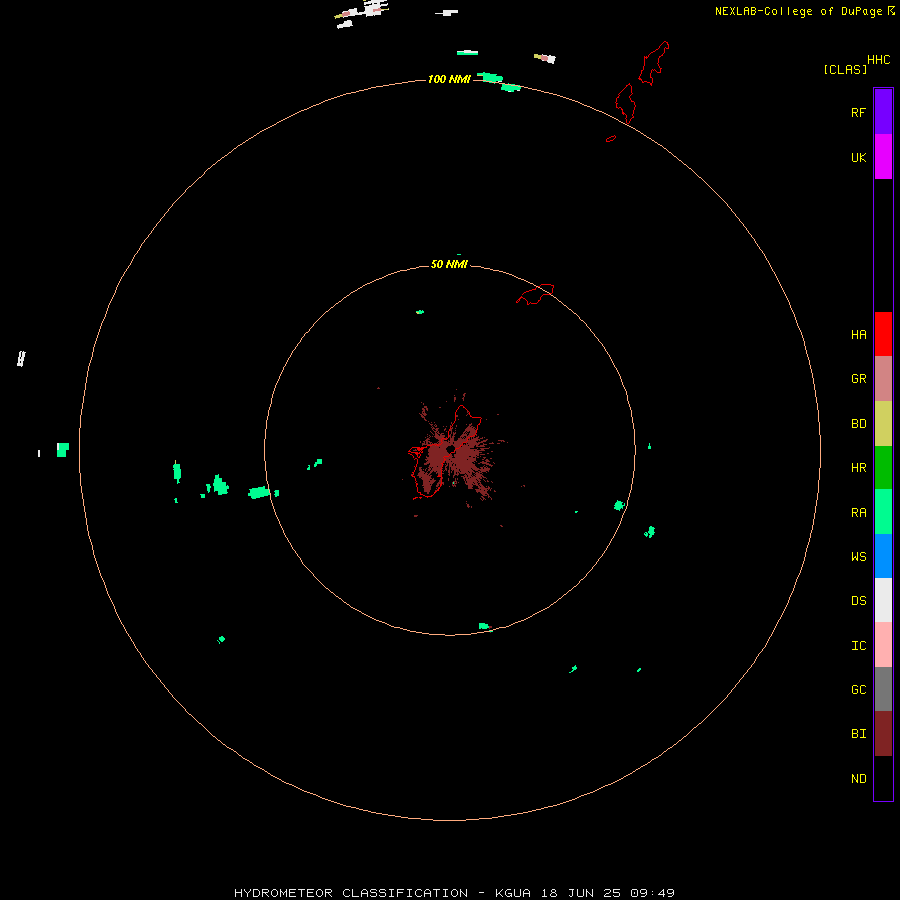The width and height of the screenshot is (900, 900).
Task: Click the "HHC" product code label
Action: point(878,60)
